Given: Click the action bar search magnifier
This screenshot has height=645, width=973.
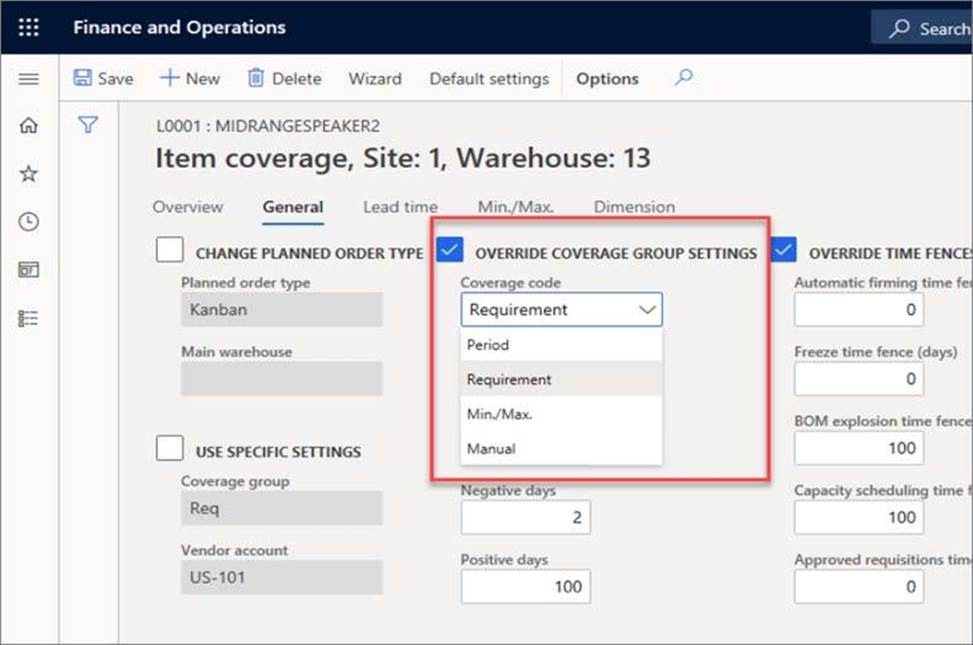Looking at the screenshot, I should [x=683, y=78].
